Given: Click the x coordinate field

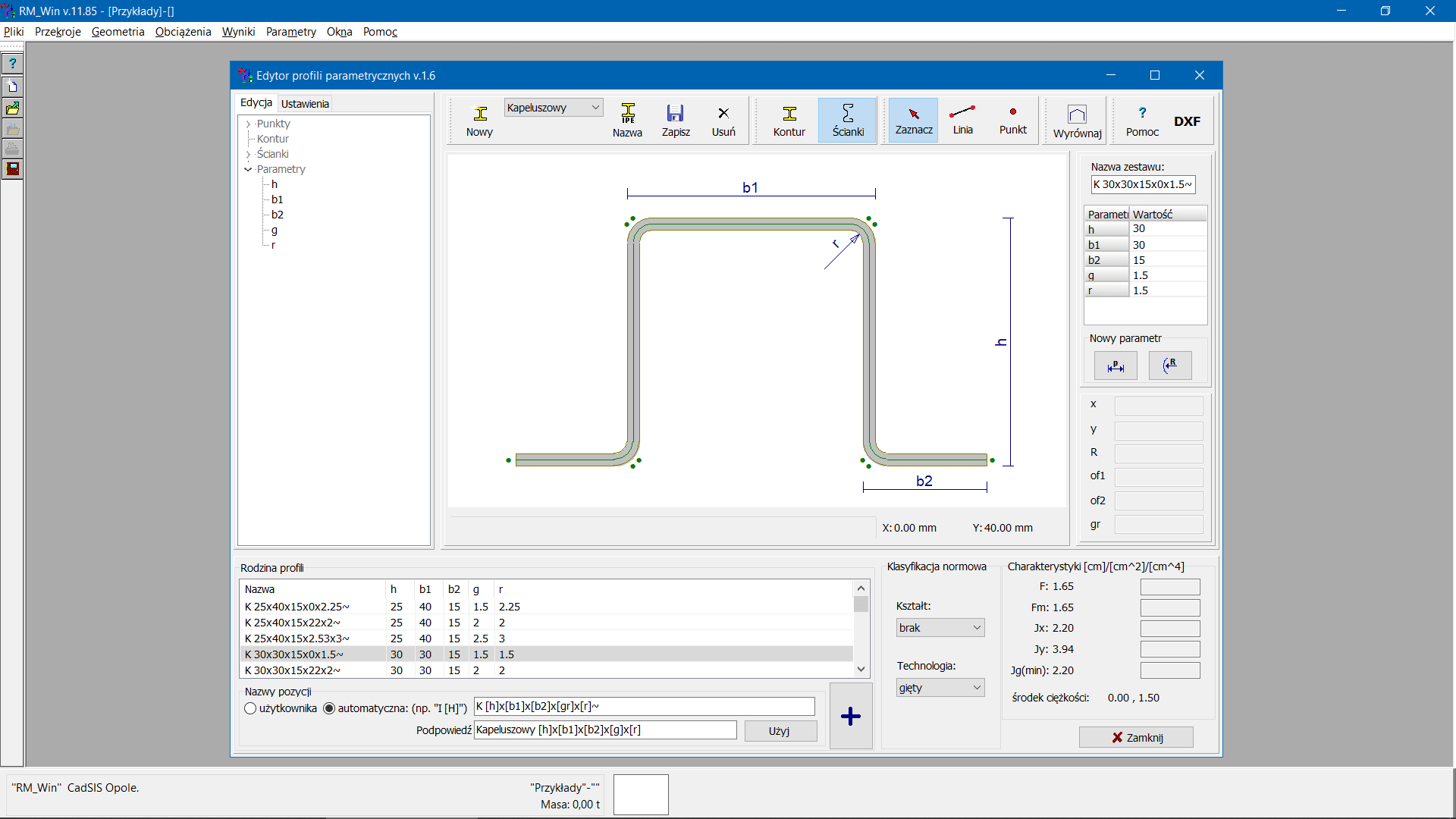Looking at the screenshot, I should click(x=1159, y=406).
